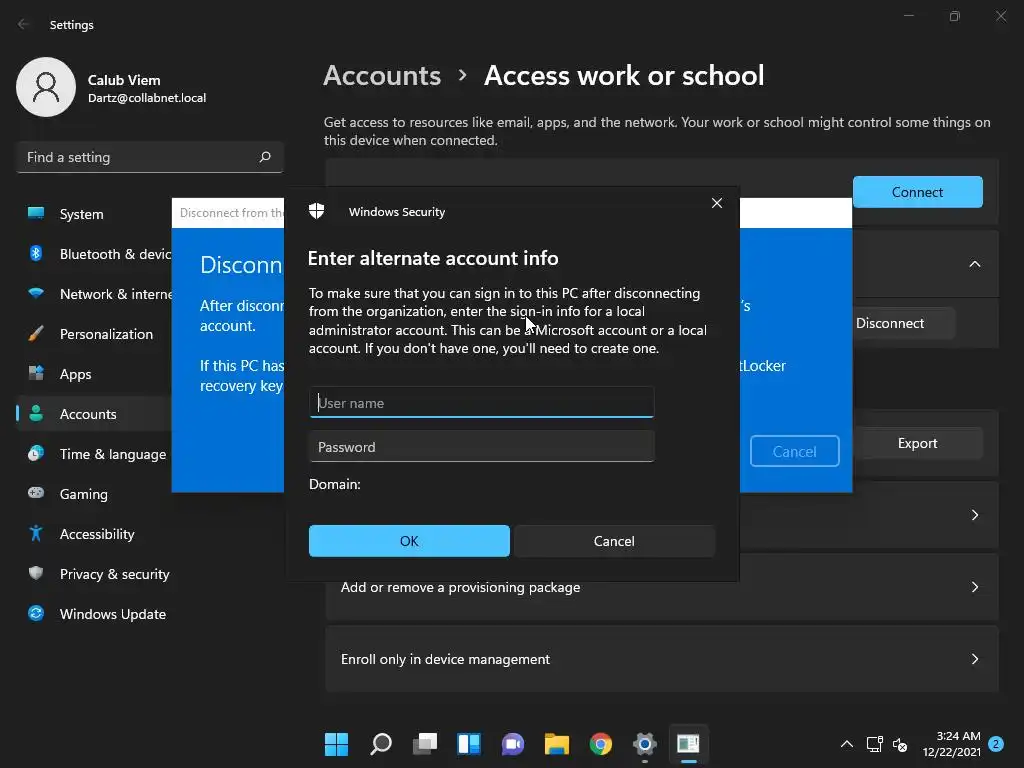Open File Explorer from taskbar
Viewport: 1024px width, 768px height.
point(557,744)
